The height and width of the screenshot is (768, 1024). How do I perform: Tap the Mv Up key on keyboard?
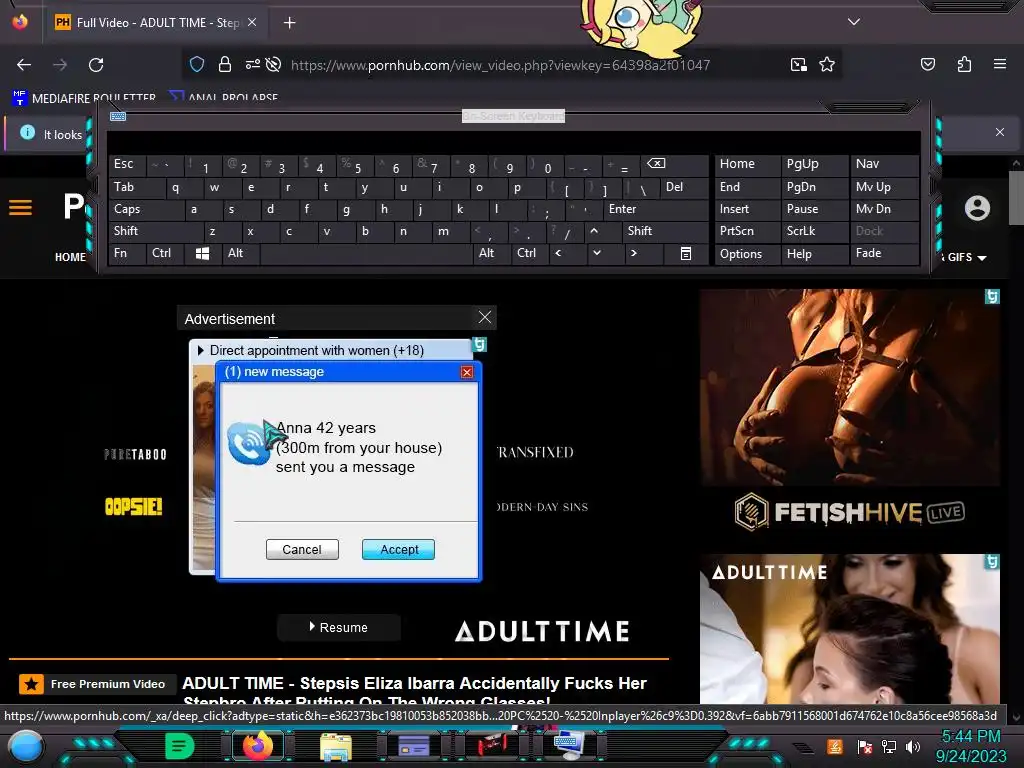coord(884,187)
